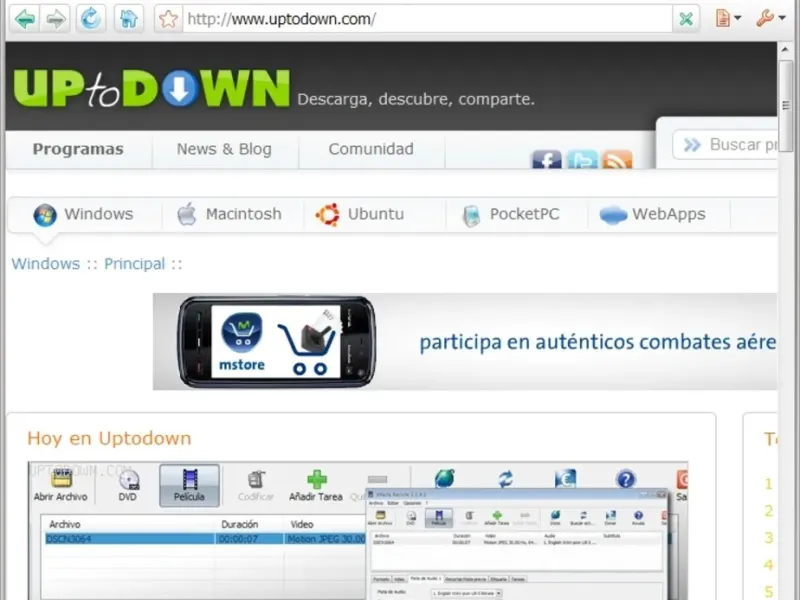Open the News & Blog tab
The height and width of the screenshot is (600, 800).
tap(224, 149)
